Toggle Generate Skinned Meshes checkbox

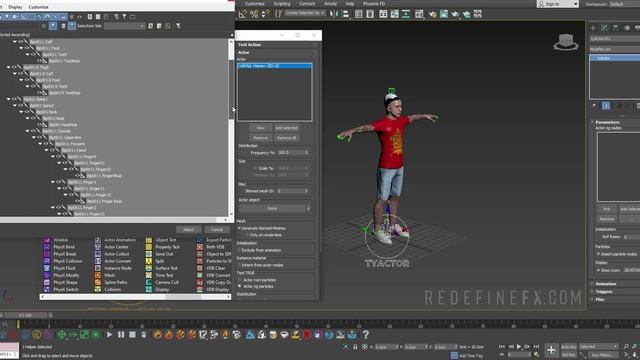pos(240,228)
